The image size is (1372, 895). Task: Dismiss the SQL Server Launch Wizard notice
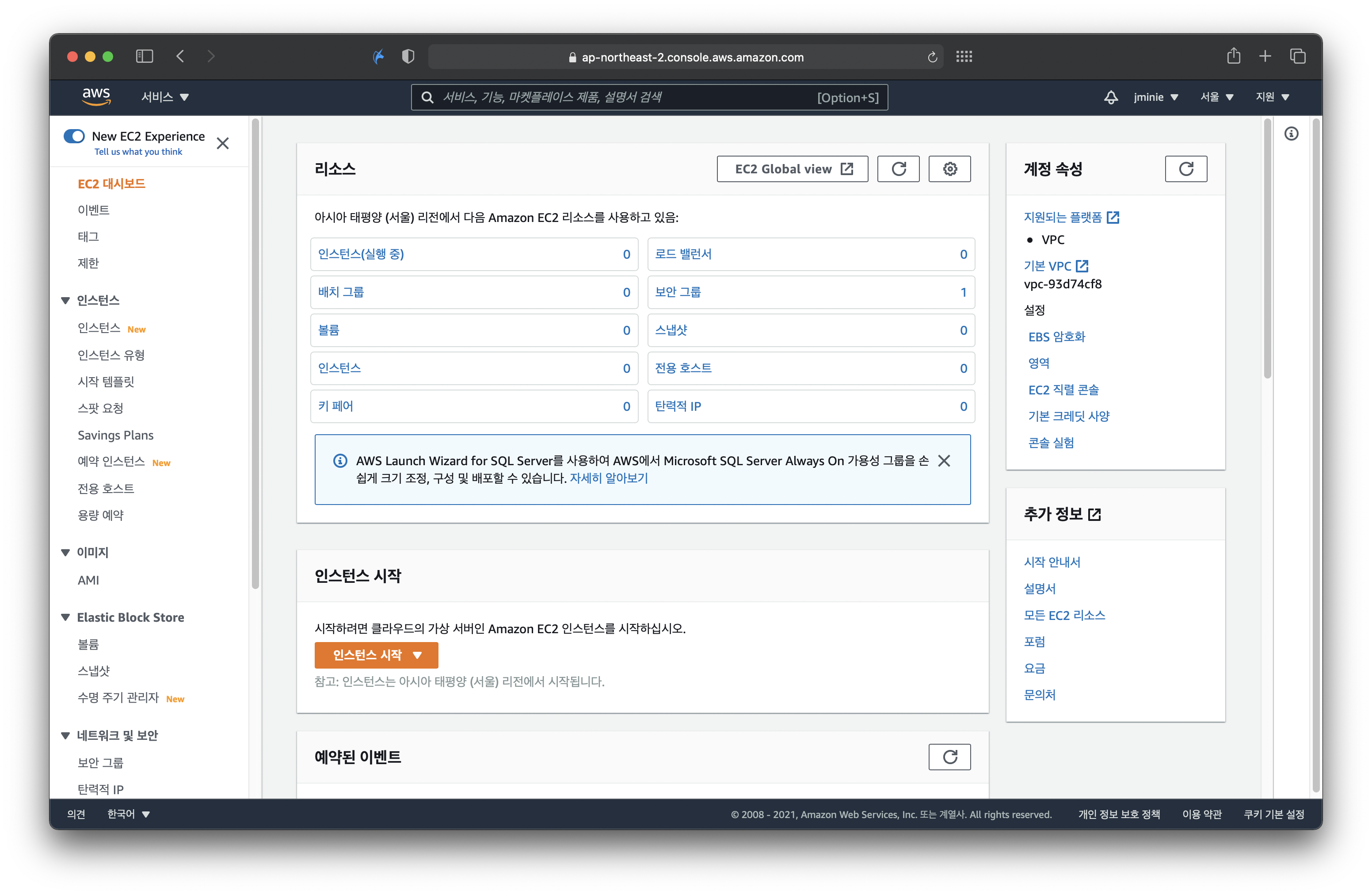pyautogui.click(x=944, y=461)
